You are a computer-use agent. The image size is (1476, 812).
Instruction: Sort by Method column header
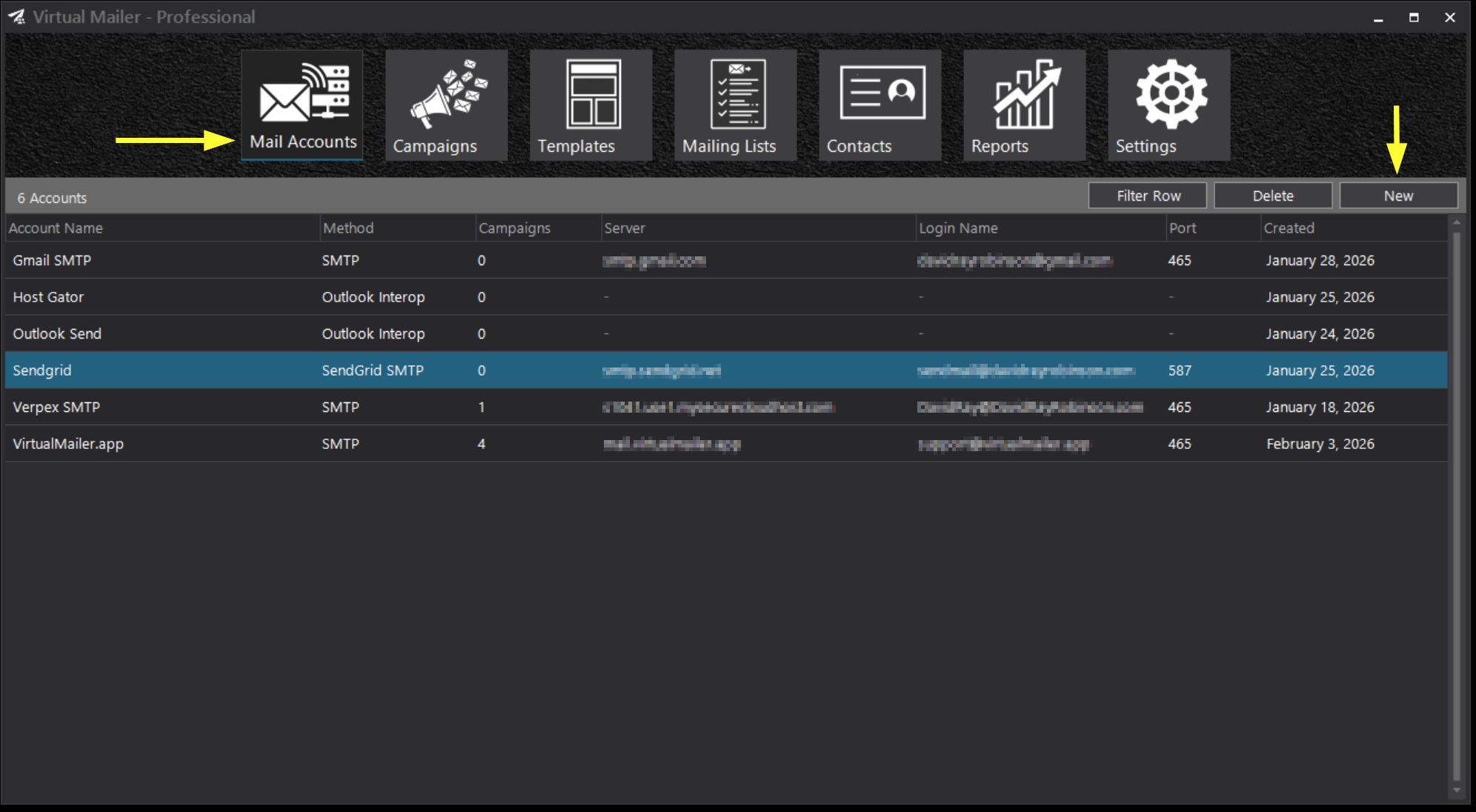(398, 228)
